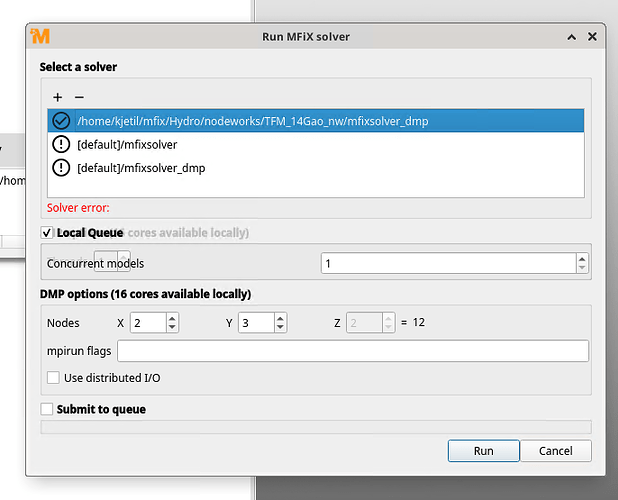Image resolution: width=618 pixels, height=500 pixels.
Task: Close the Run MFiX solver dialog
Action: tap(593, 37)
